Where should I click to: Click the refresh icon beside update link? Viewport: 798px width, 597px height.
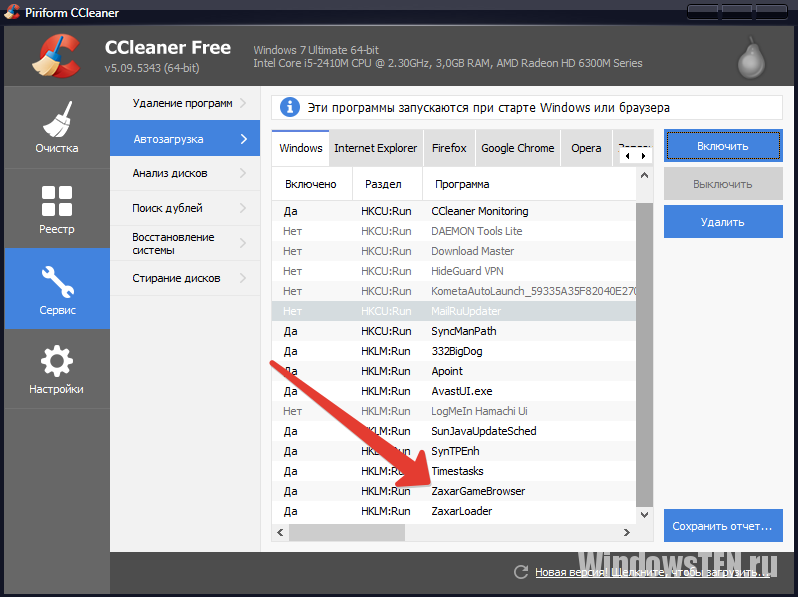pyautogui.click(x=521, y=572)
